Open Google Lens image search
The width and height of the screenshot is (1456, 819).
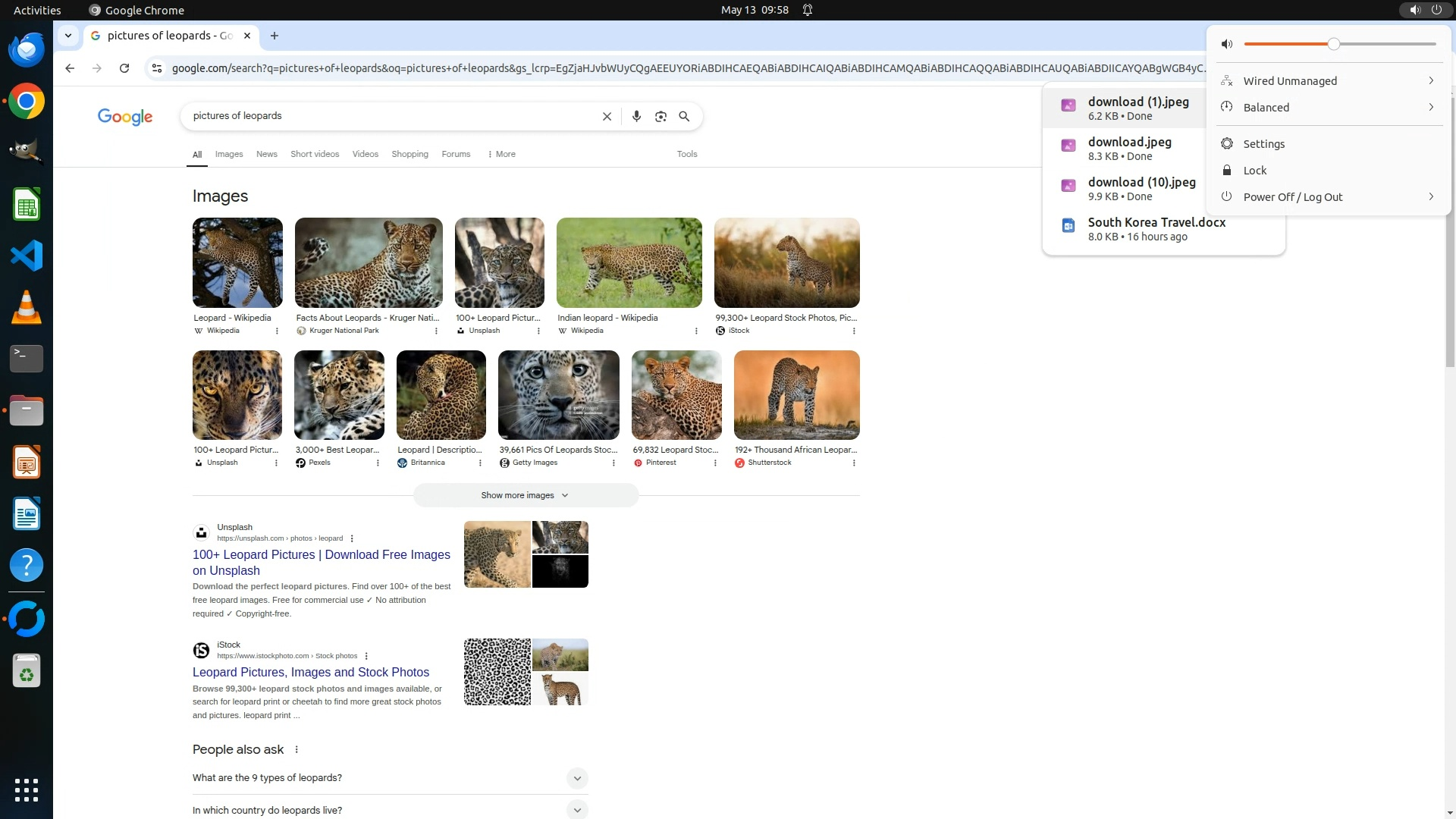tap(661, 116)
